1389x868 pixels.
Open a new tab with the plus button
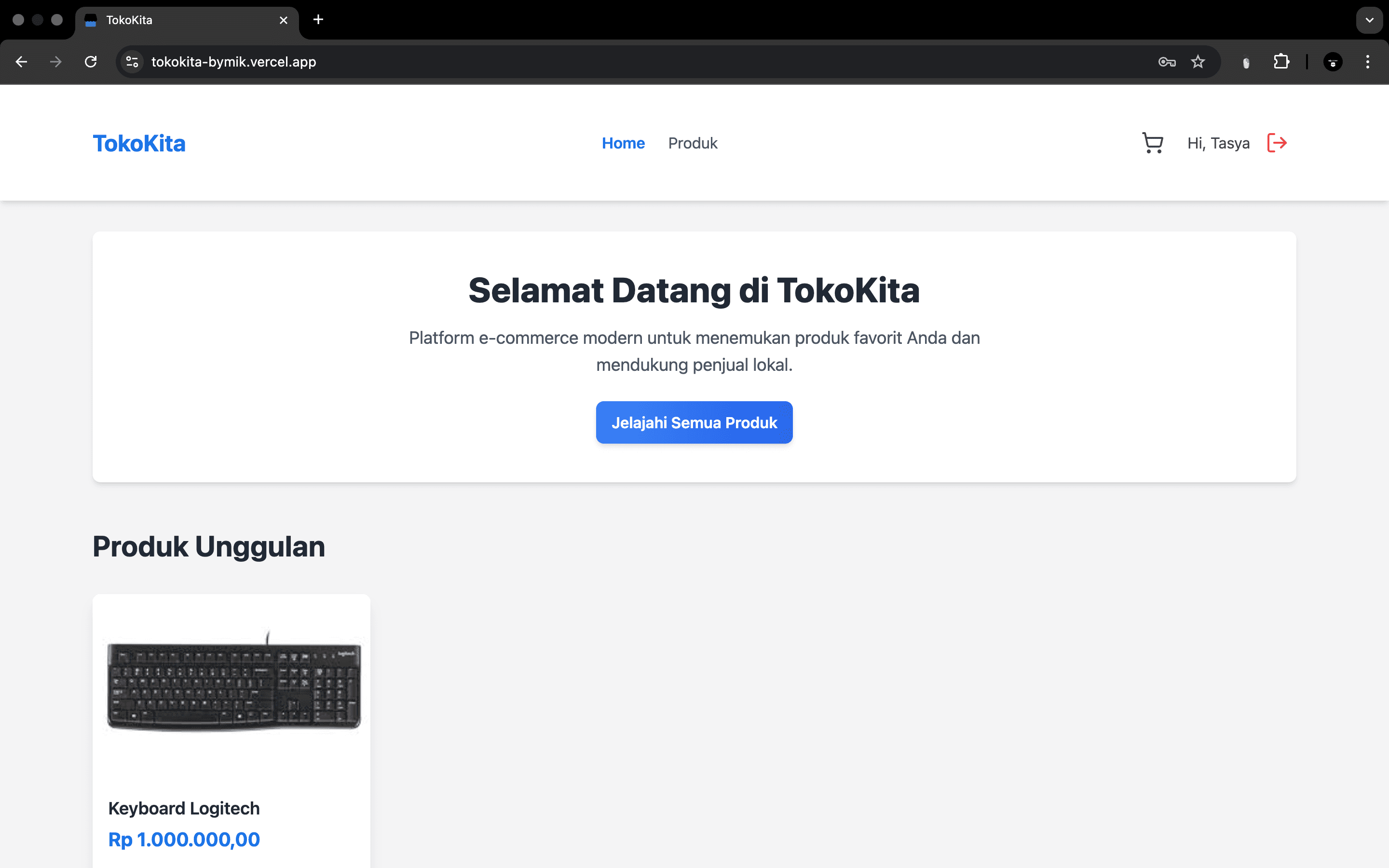317,19
